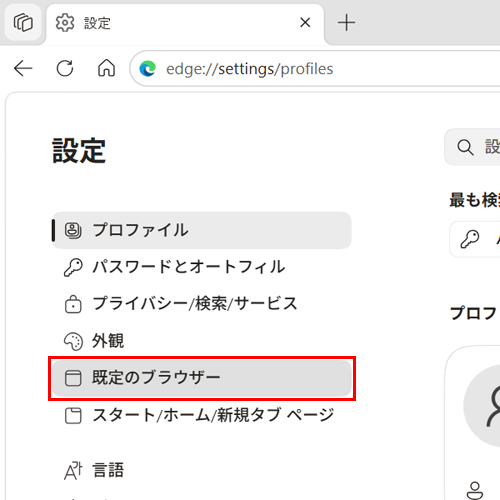Go to the home page via the home icon
The image size is (500, 500).
(x=106, y=68)
